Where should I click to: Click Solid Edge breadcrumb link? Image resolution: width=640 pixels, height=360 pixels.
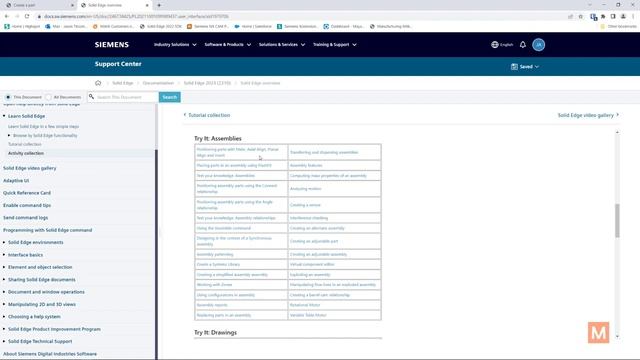tap(123, 83)
